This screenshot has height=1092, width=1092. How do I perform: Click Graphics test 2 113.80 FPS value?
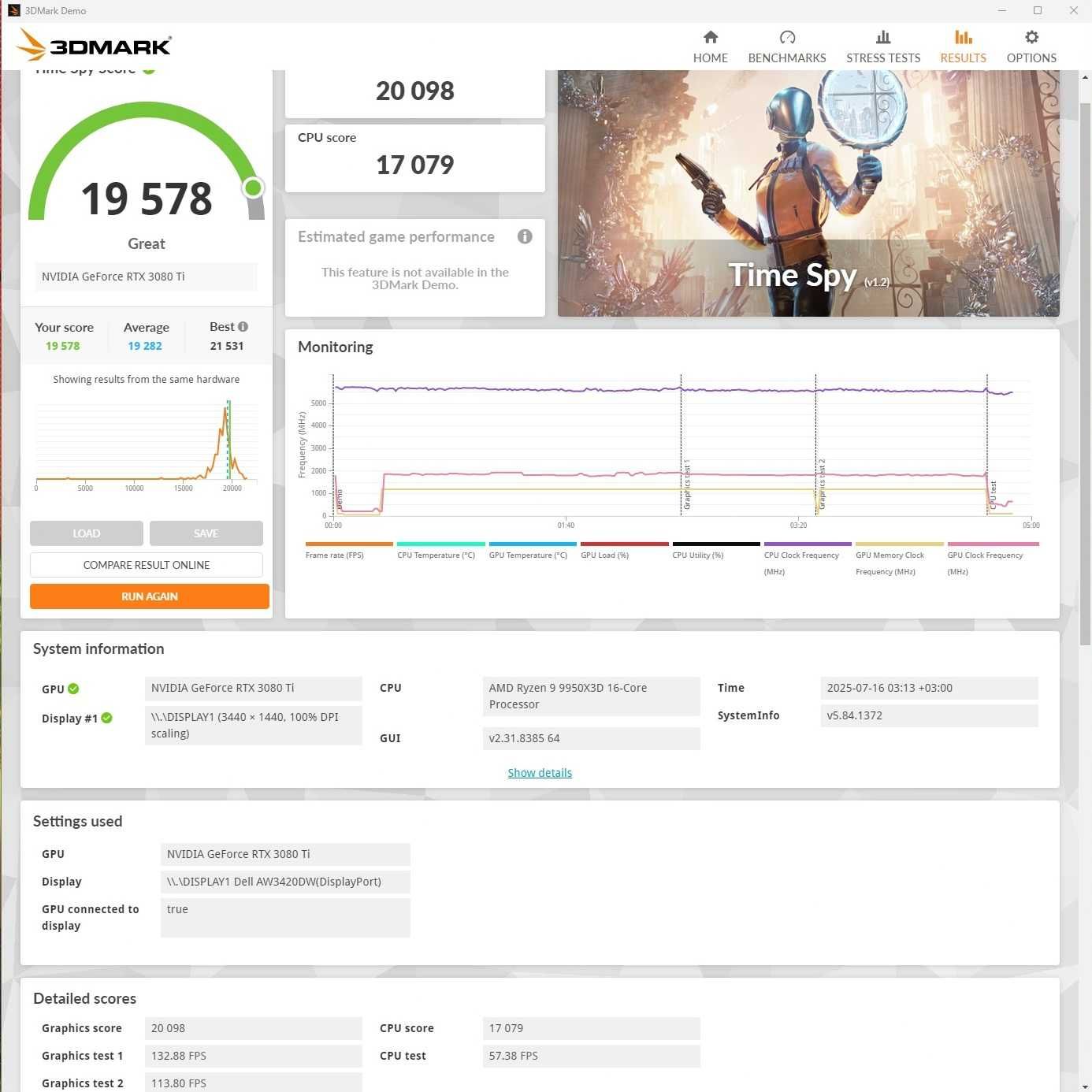tap(254, 1083)
